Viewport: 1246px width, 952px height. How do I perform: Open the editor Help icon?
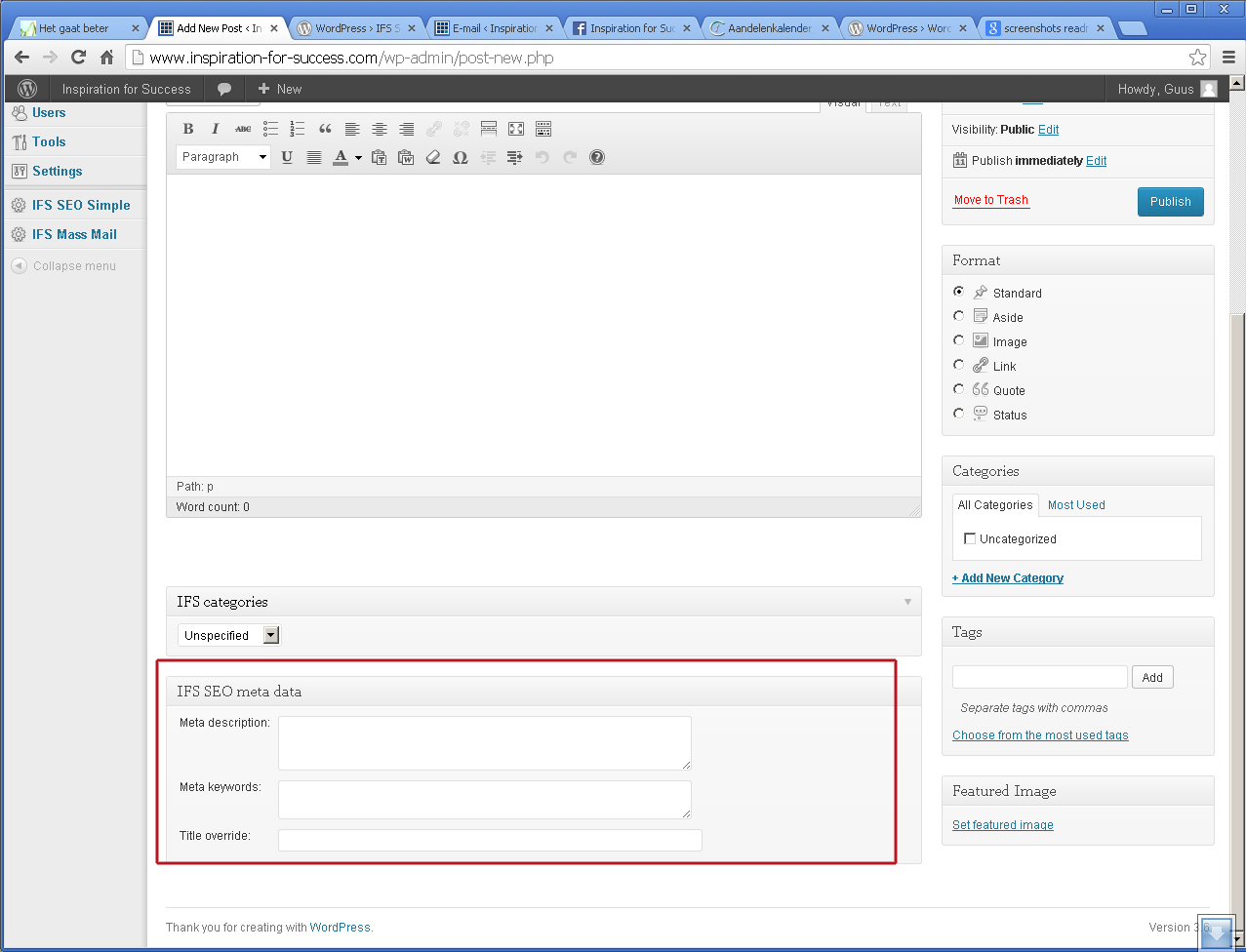[x=597, y=157]
